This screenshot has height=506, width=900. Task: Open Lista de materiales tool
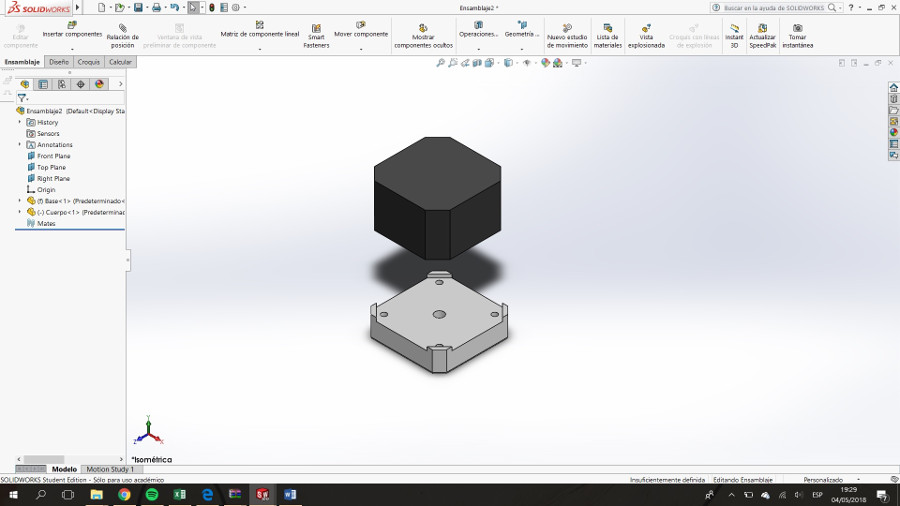[x=608, y=36]
